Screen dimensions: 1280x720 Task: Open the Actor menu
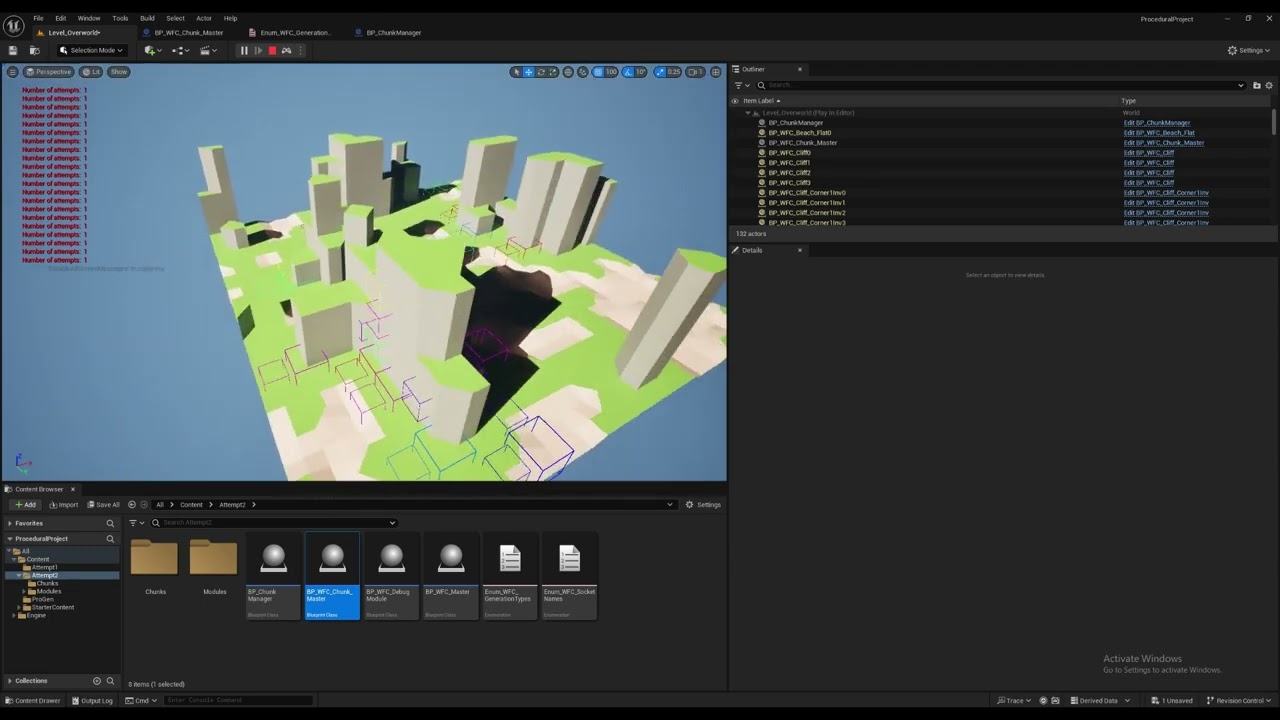coord(204,18)
